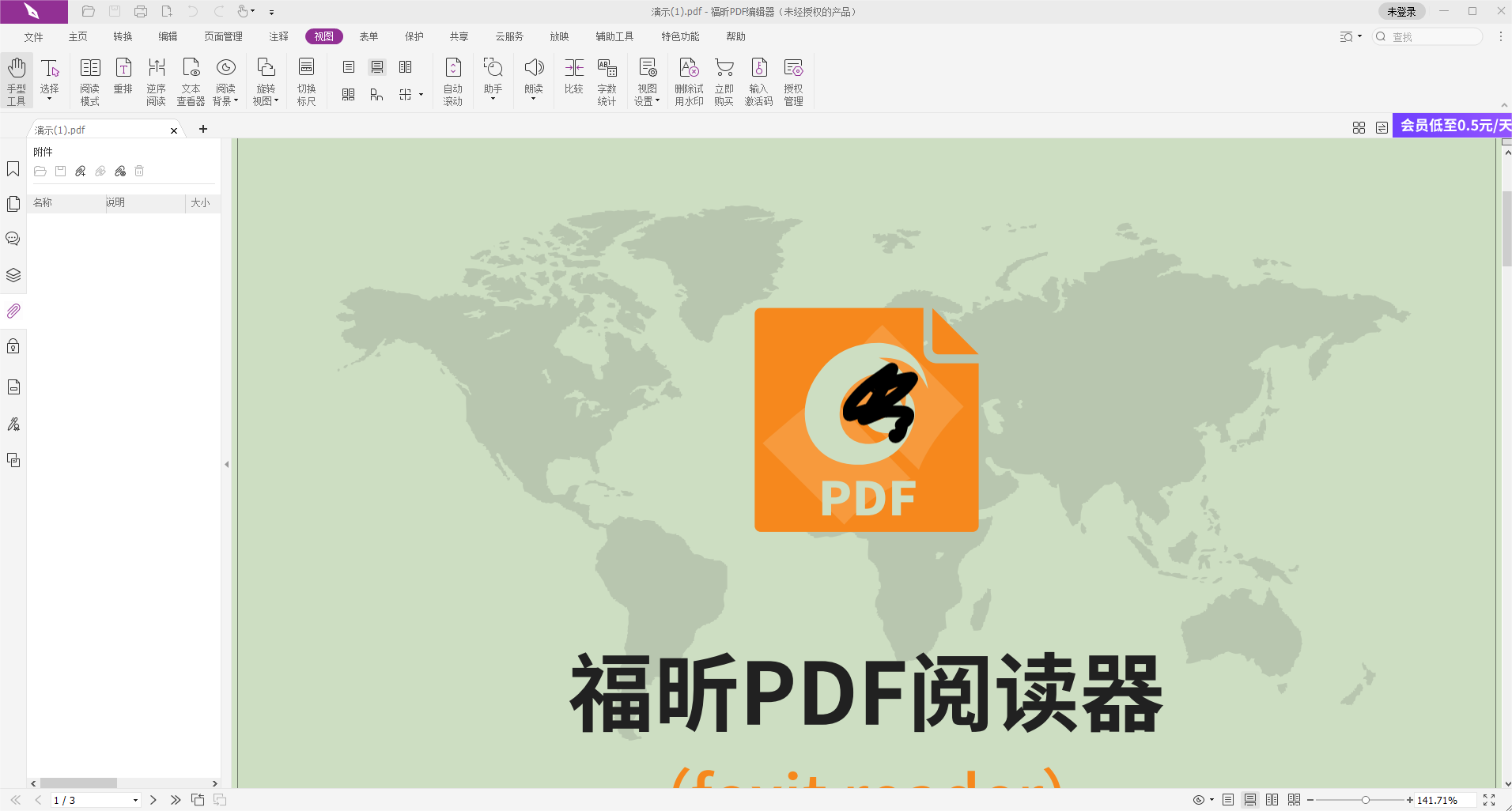The width and height of the screenshot is (1512, 811).
Task: Open the Bookmarks panel in the sidebar
Action: 13,168
